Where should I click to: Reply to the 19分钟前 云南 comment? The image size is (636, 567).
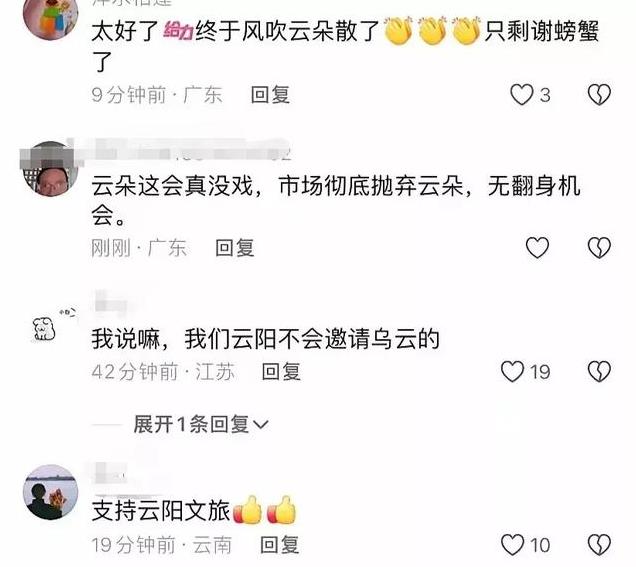click(279, 545)
